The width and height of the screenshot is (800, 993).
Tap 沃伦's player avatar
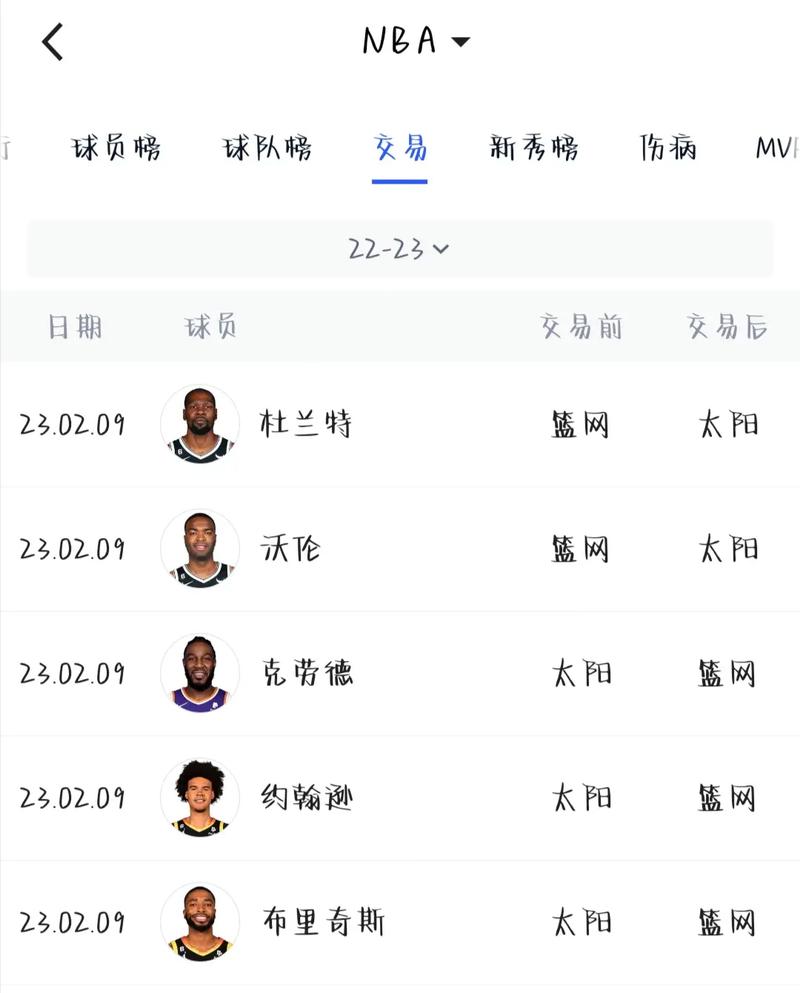pos(200,549)
